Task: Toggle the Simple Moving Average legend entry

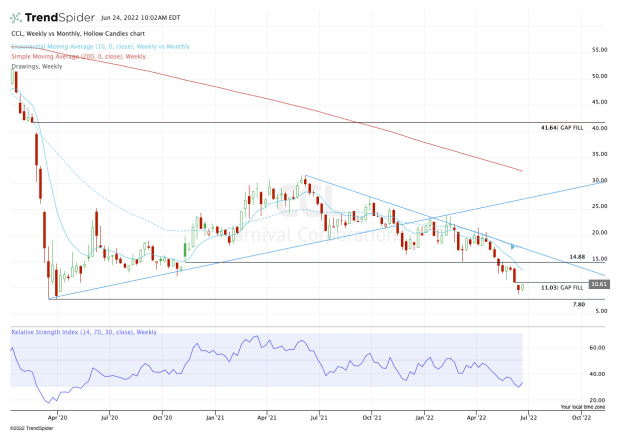Action: coord(75,57)
